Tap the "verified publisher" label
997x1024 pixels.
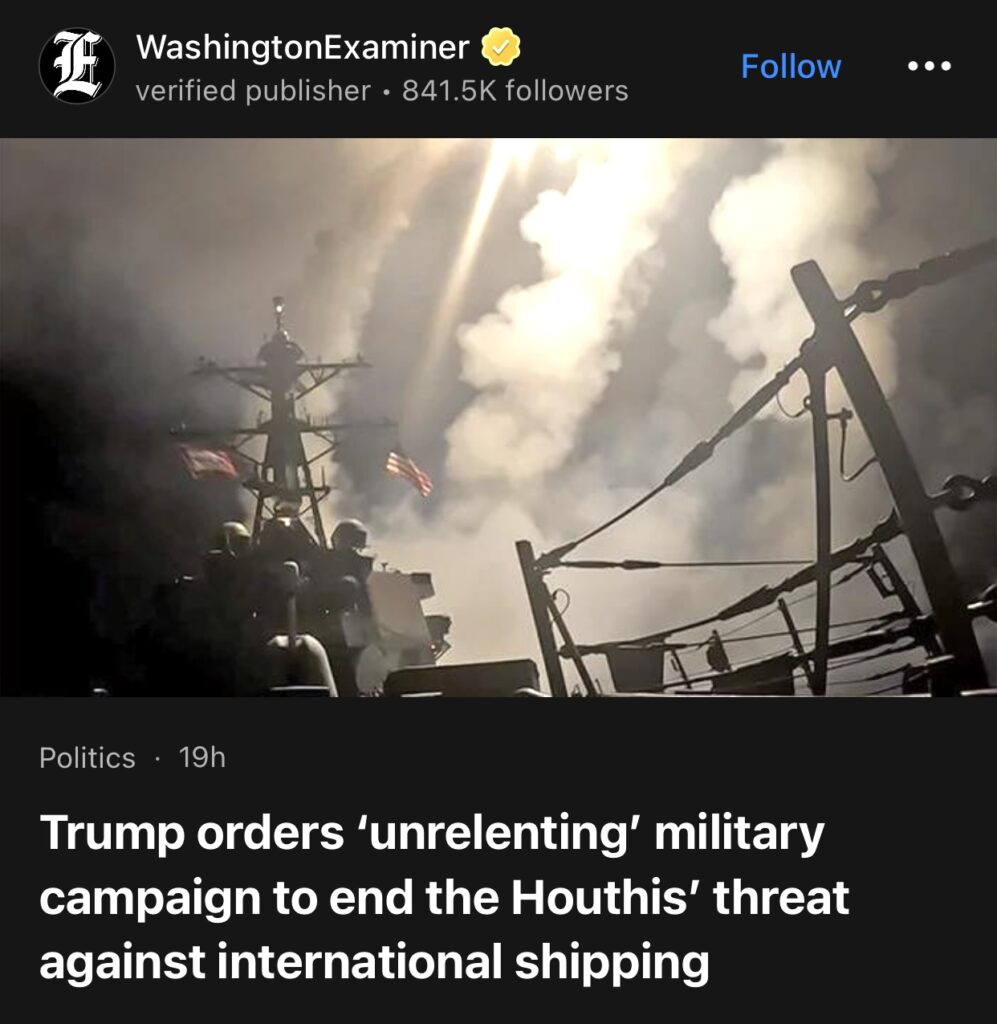coord(253,91)
